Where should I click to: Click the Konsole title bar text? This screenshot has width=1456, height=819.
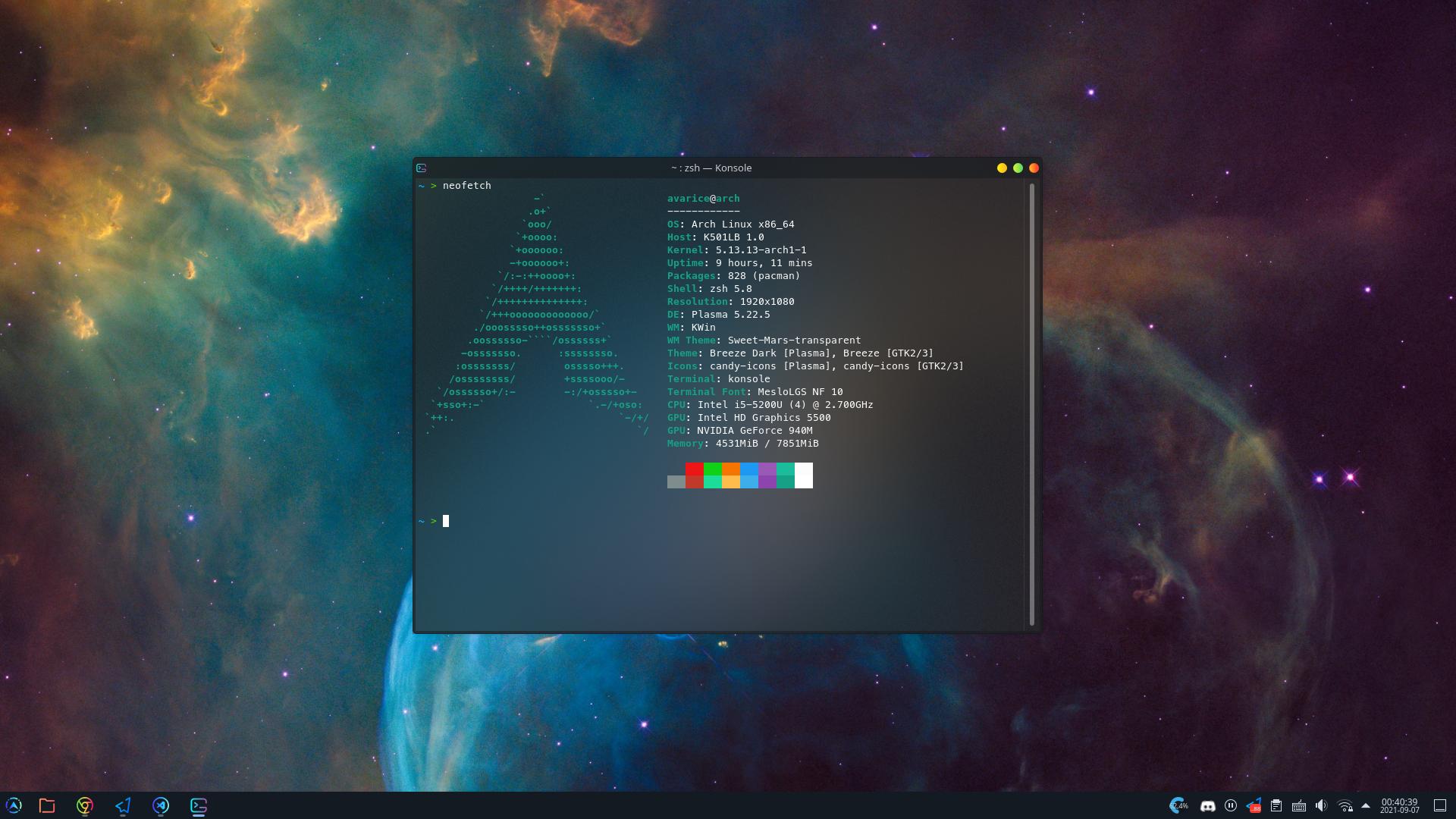[711, 168]
